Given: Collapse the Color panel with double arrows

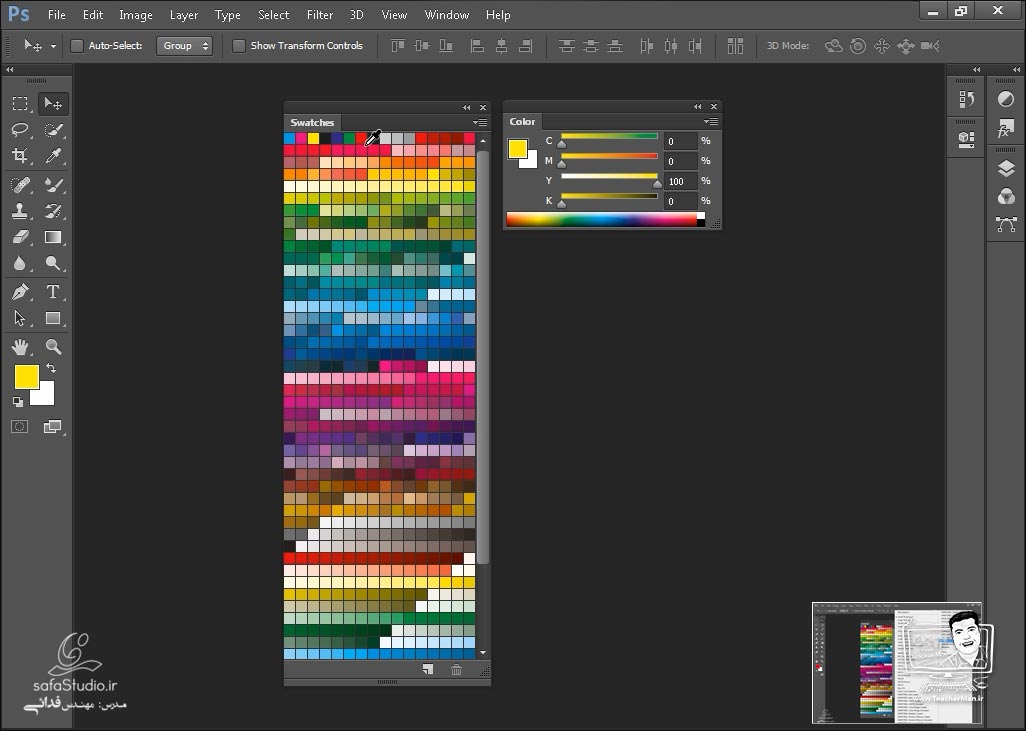Looking at the screenshot, I should [698, 107].
